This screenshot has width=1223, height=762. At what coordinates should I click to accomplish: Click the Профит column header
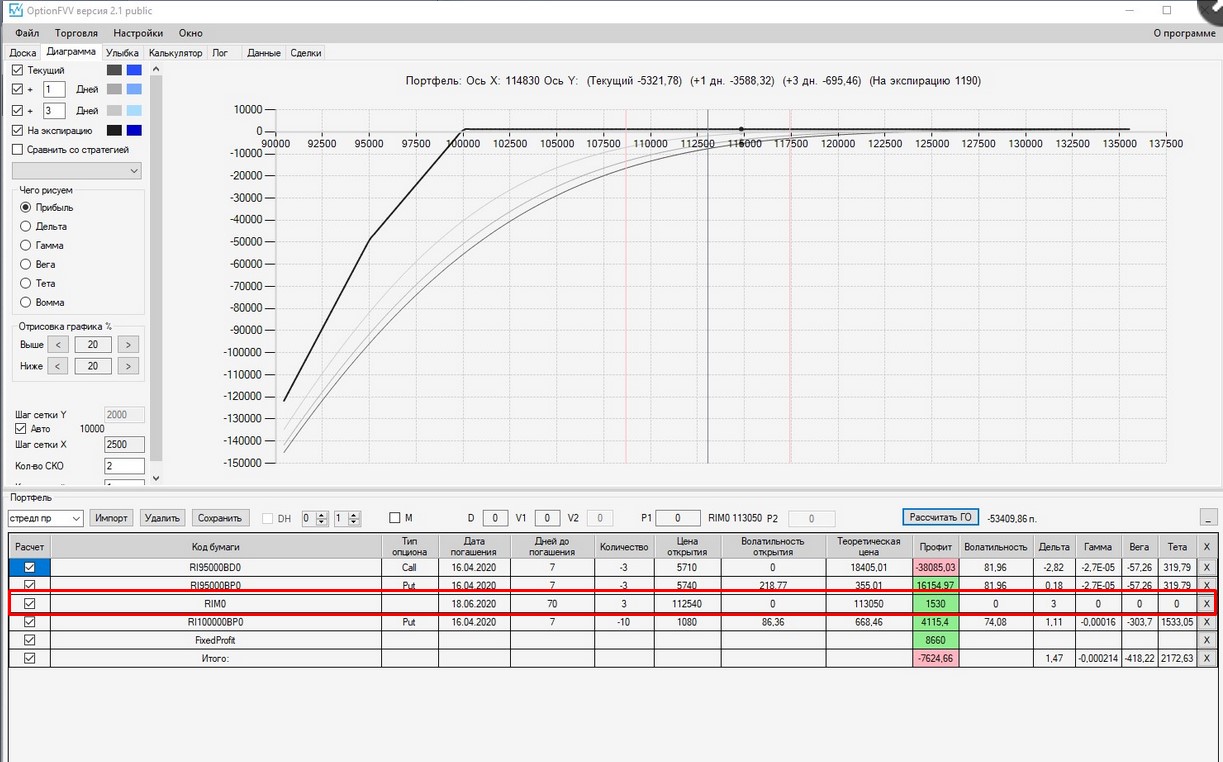(935, 547)
